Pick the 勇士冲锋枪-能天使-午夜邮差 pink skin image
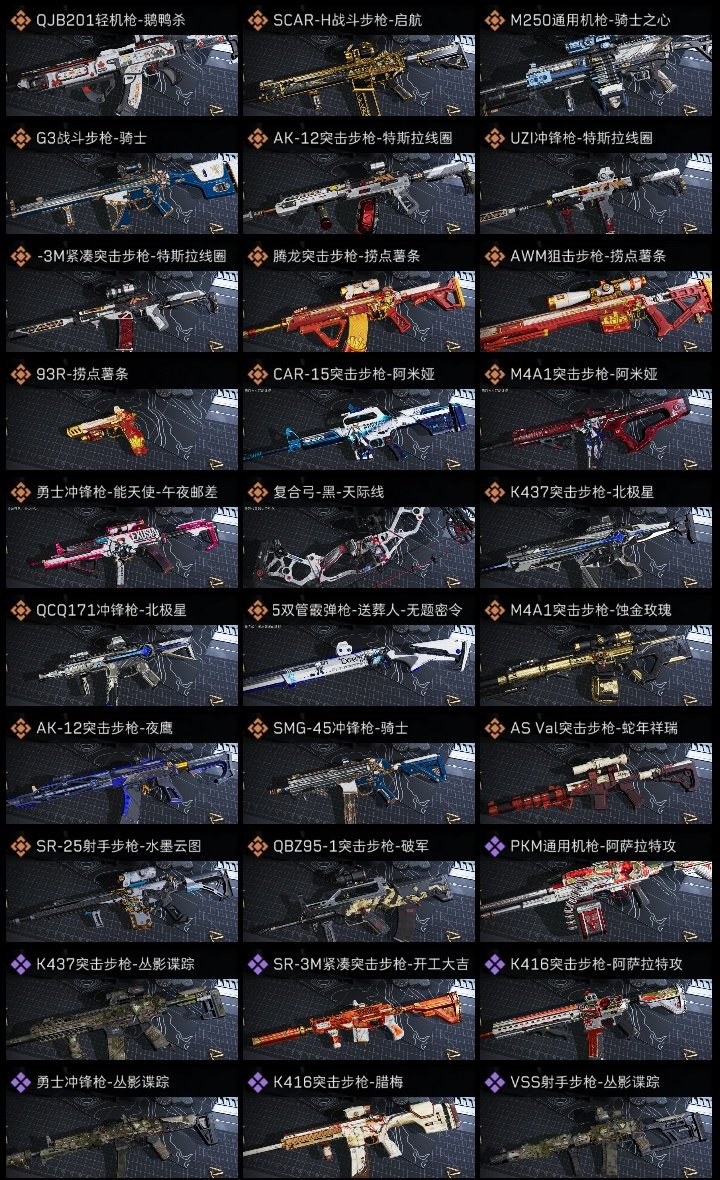 tap(122, 547)
